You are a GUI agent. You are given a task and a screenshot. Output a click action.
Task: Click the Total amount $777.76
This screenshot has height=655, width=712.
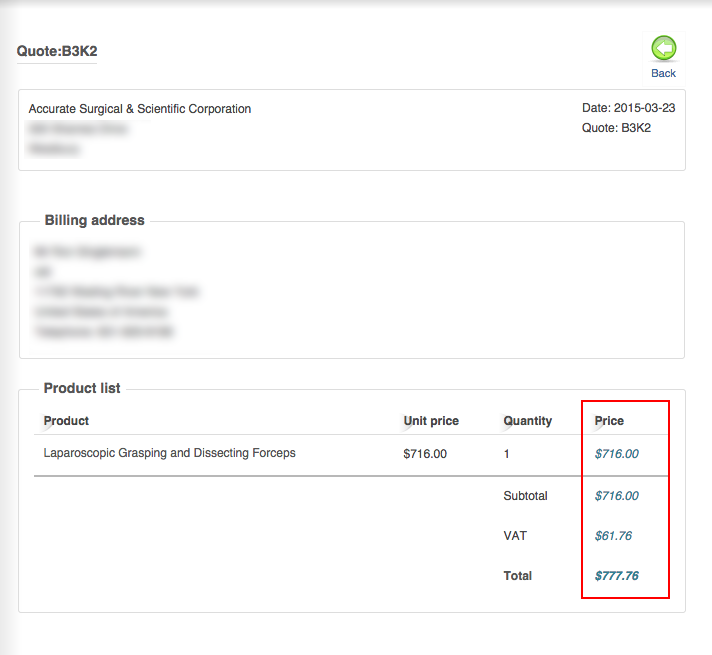coord(616,576)
